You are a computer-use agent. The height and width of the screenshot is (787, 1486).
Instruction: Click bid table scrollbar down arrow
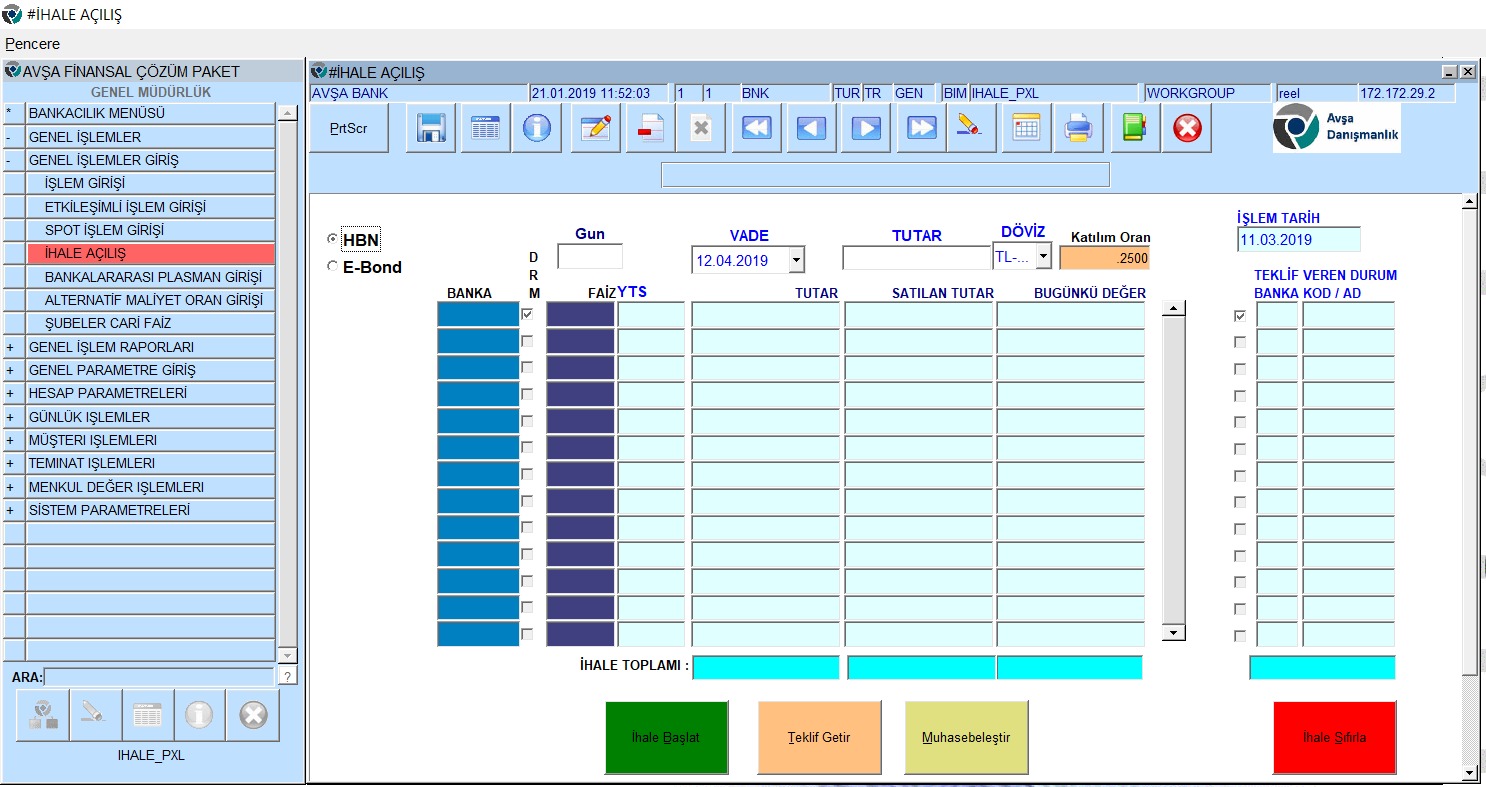(x=1173, y=633)
